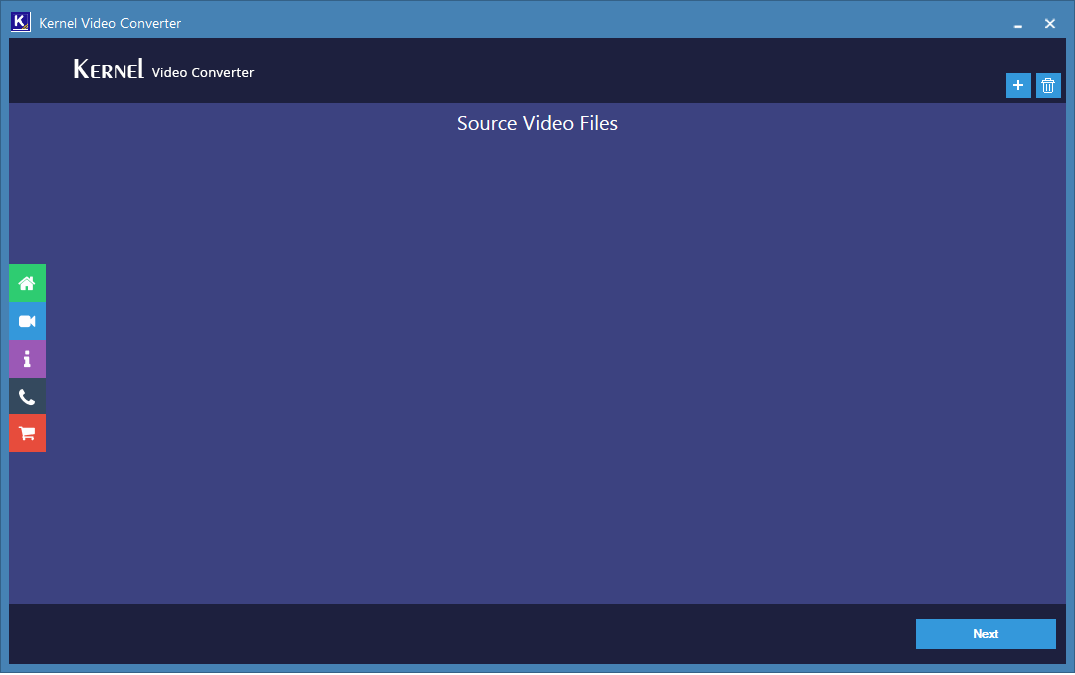Click the trash bin delete icon
The height and width of the screenshot is (675, 1075).
point(1048,86)
